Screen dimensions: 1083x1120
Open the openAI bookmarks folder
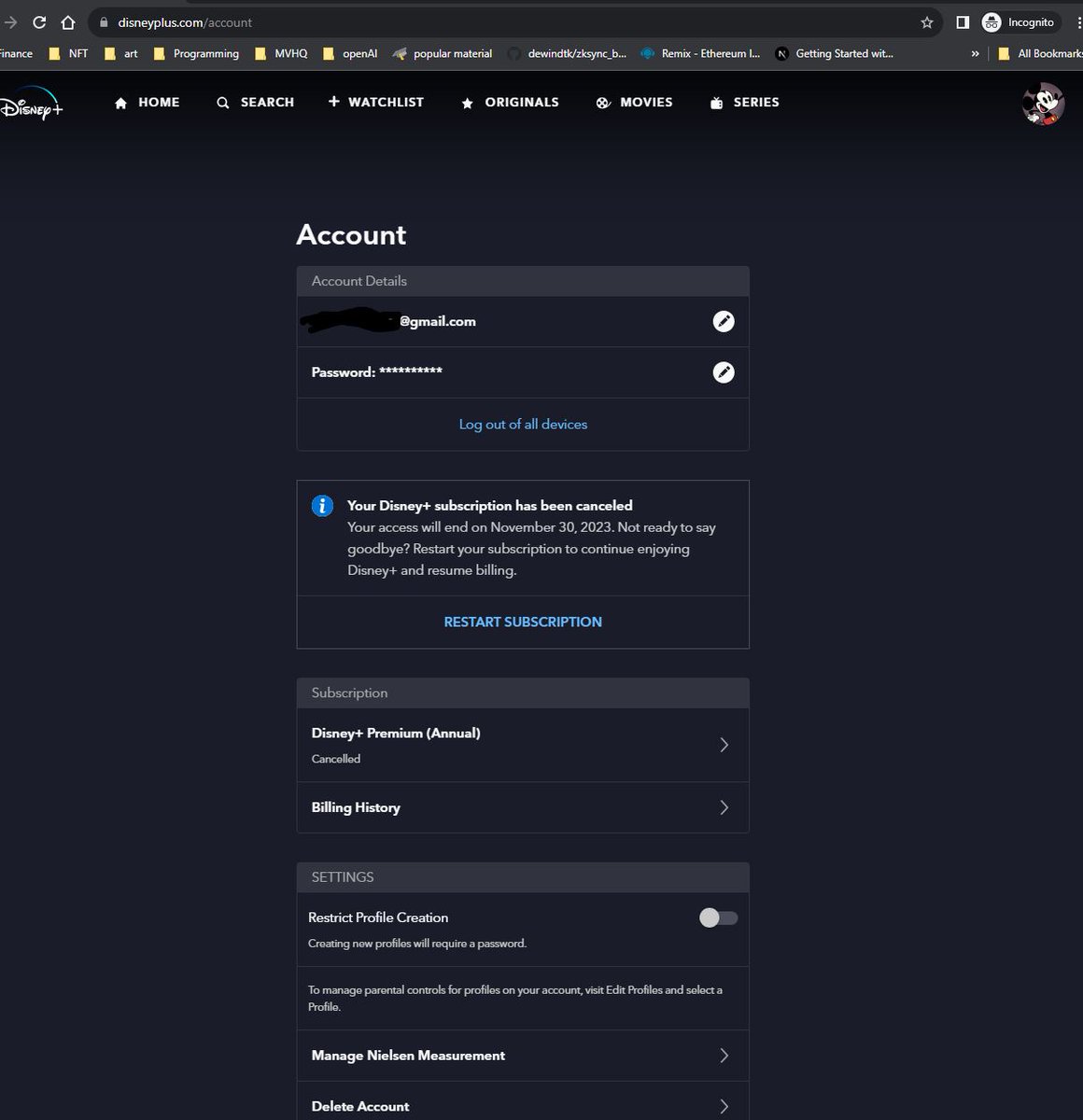click(349, 54)
